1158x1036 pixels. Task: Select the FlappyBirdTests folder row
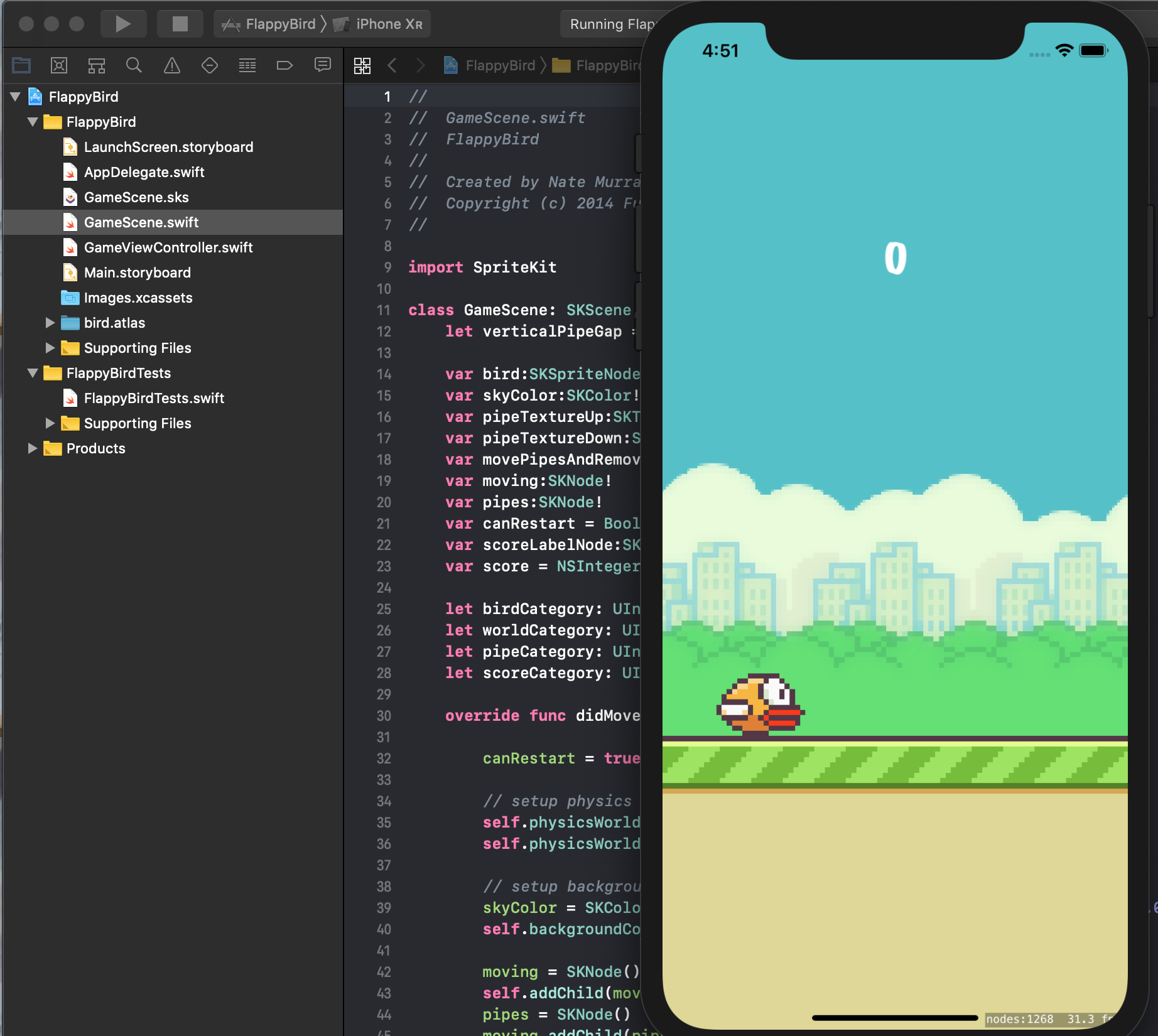[x=173, y=373]
